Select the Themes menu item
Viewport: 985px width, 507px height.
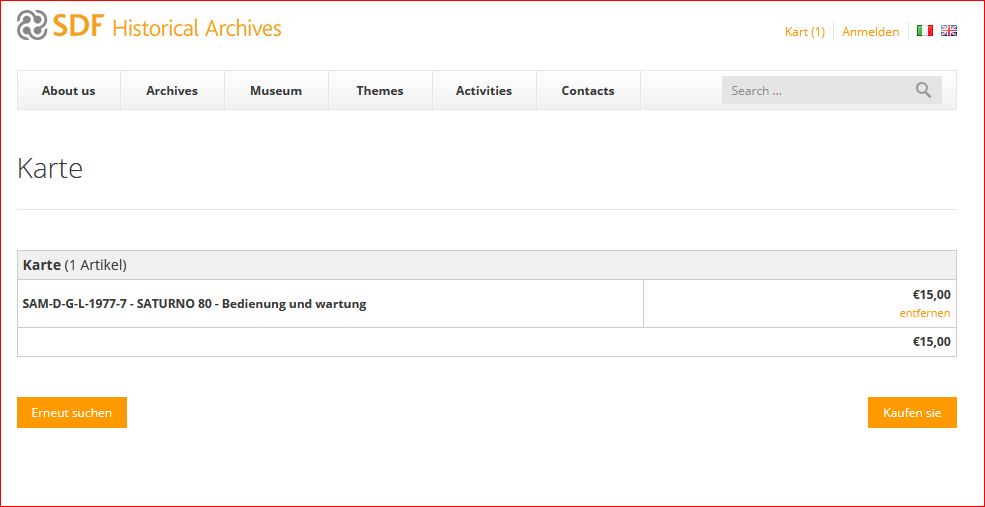tap(380, 91)
